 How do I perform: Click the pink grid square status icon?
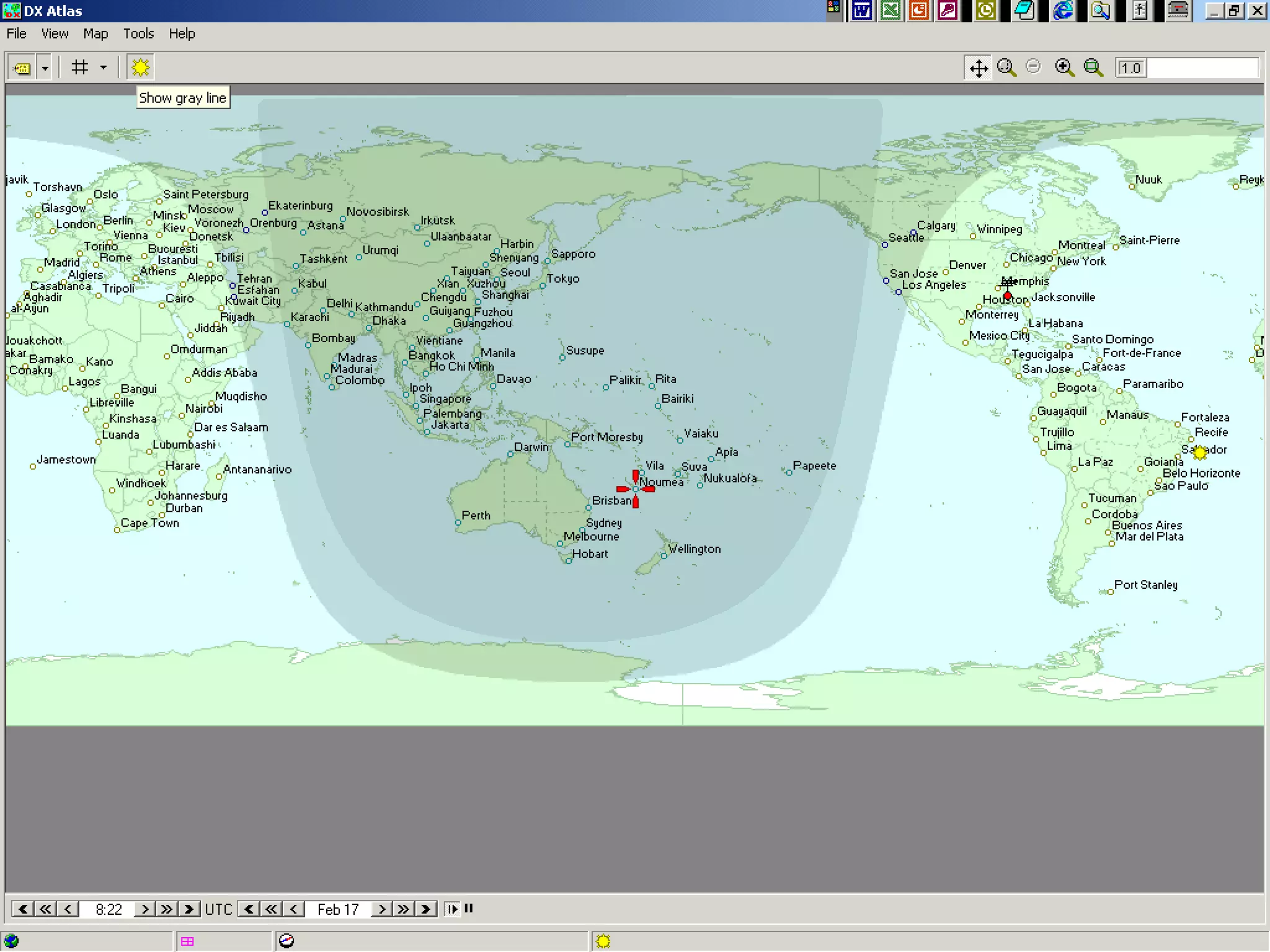pyautogui.click(x=187, y=941)
